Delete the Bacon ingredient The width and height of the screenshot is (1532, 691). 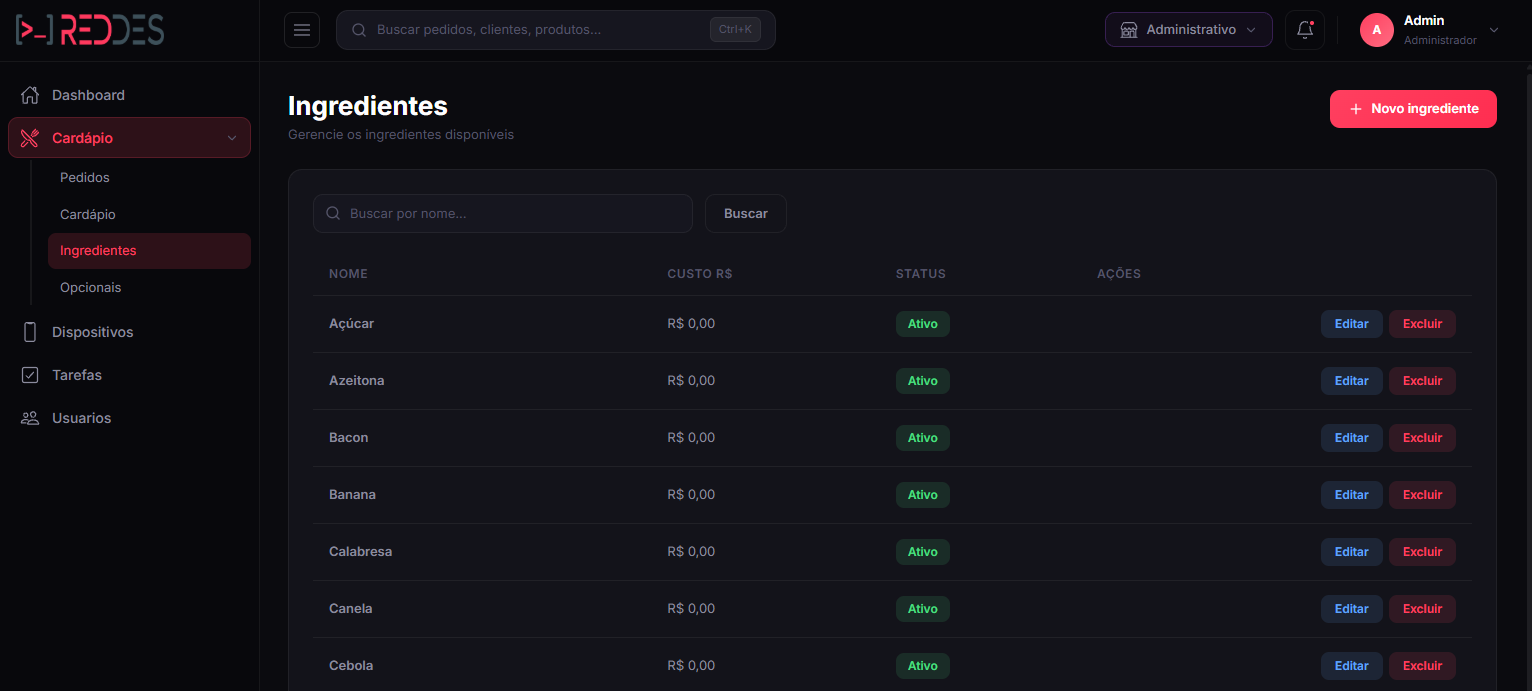pyautogui.click(x=1421, y=438)
